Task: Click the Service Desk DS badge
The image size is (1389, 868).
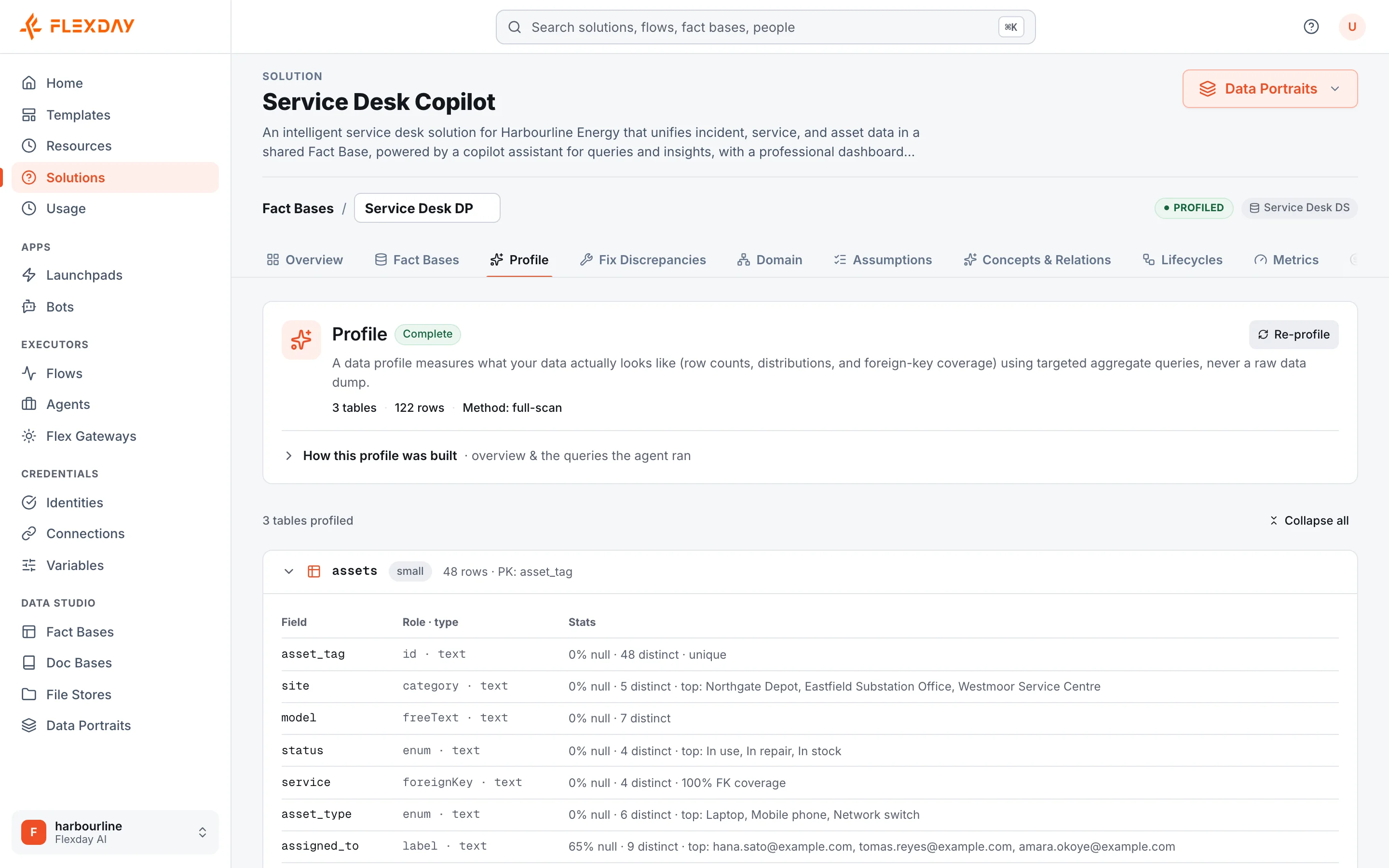Action: click(1299, 207)
